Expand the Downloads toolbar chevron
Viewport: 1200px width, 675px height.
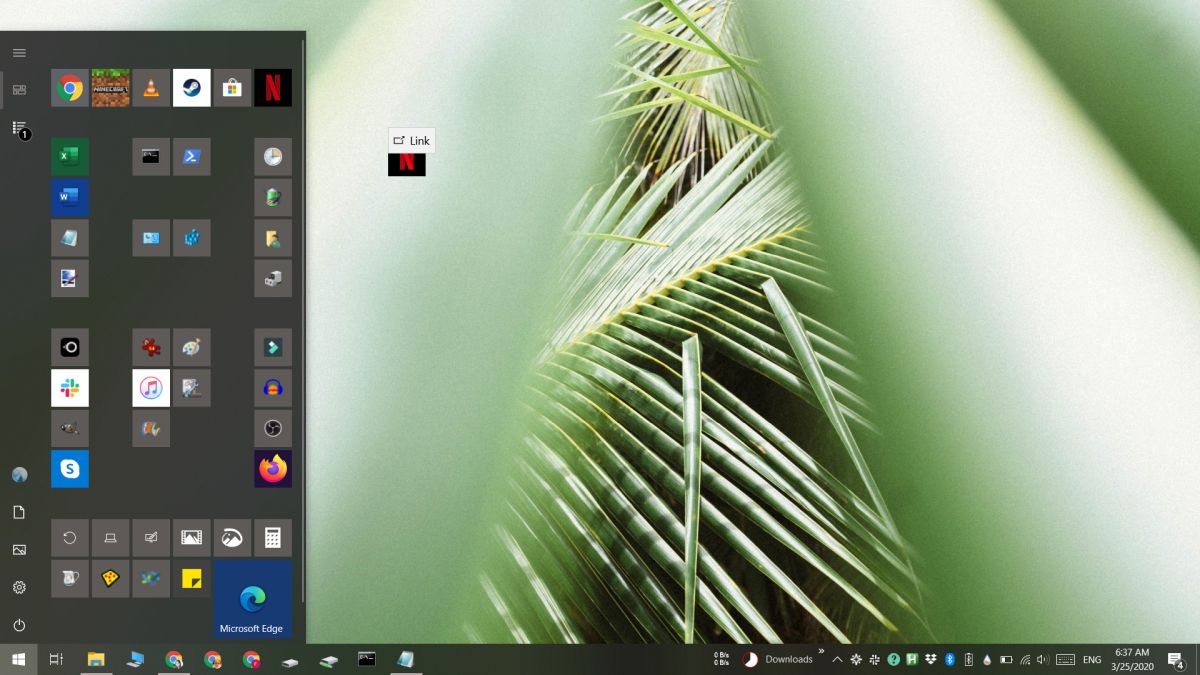point(821,652)
